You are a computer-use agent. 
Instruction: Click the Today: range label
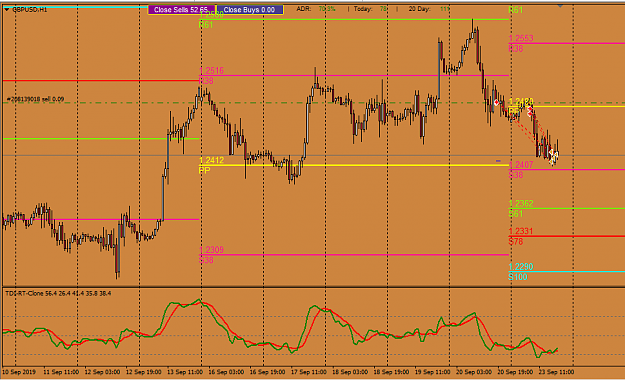click(x=363, y=9)
